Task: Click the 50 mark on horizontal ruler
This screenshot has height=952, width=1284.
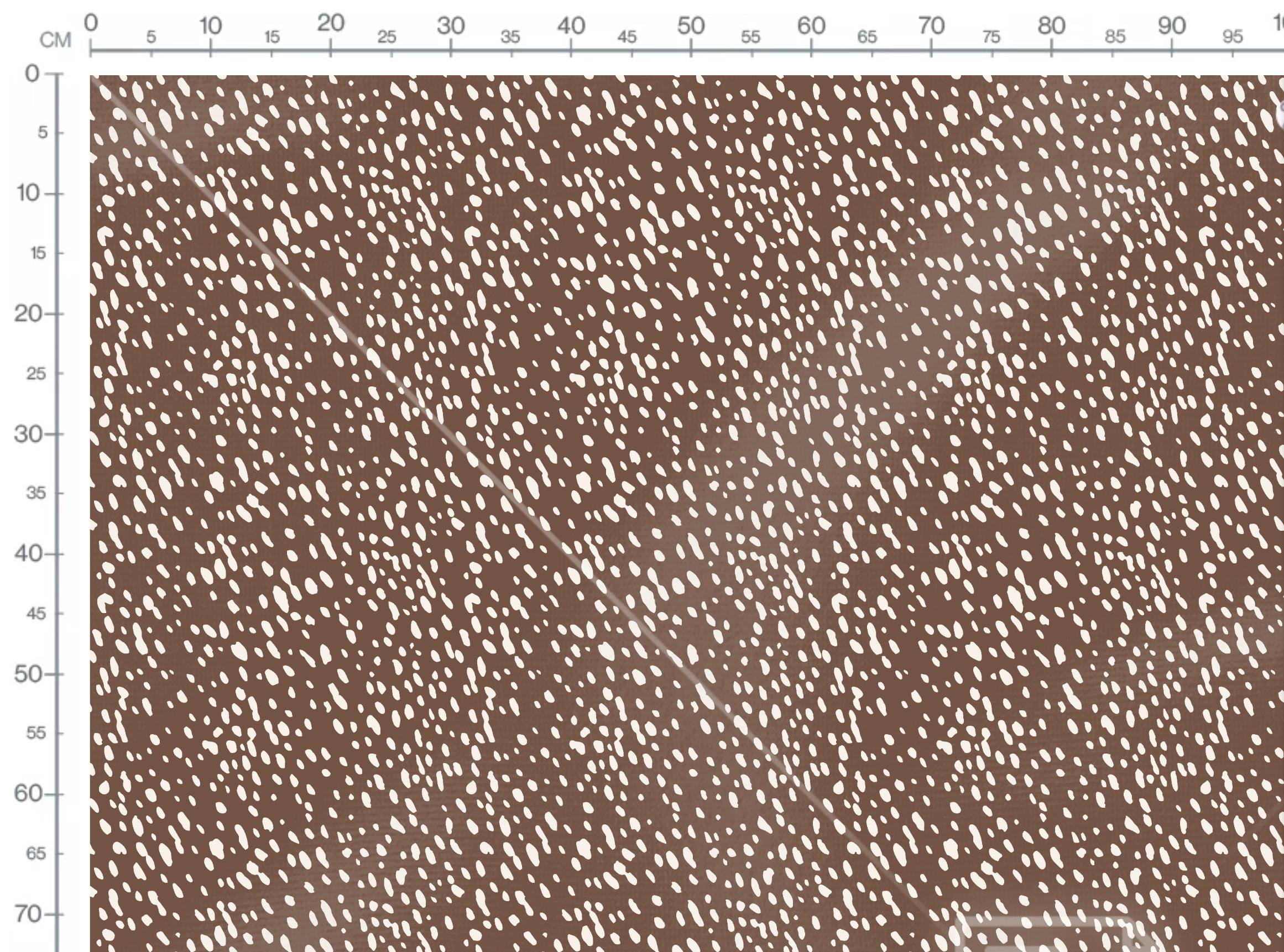Action: coord(691,26)
